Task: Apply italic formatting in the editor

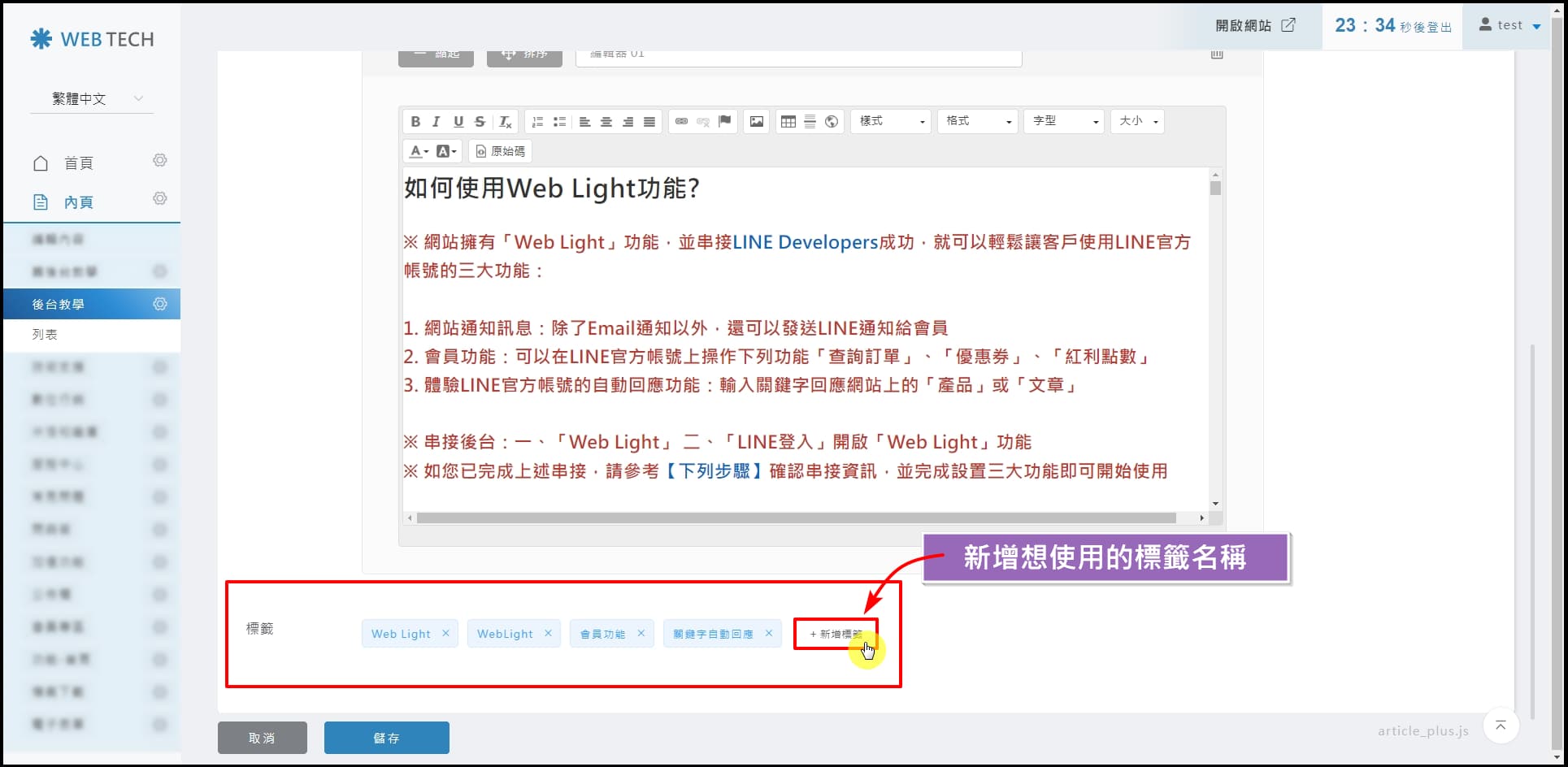Action: pyautogui.click(x=437, y=122)
